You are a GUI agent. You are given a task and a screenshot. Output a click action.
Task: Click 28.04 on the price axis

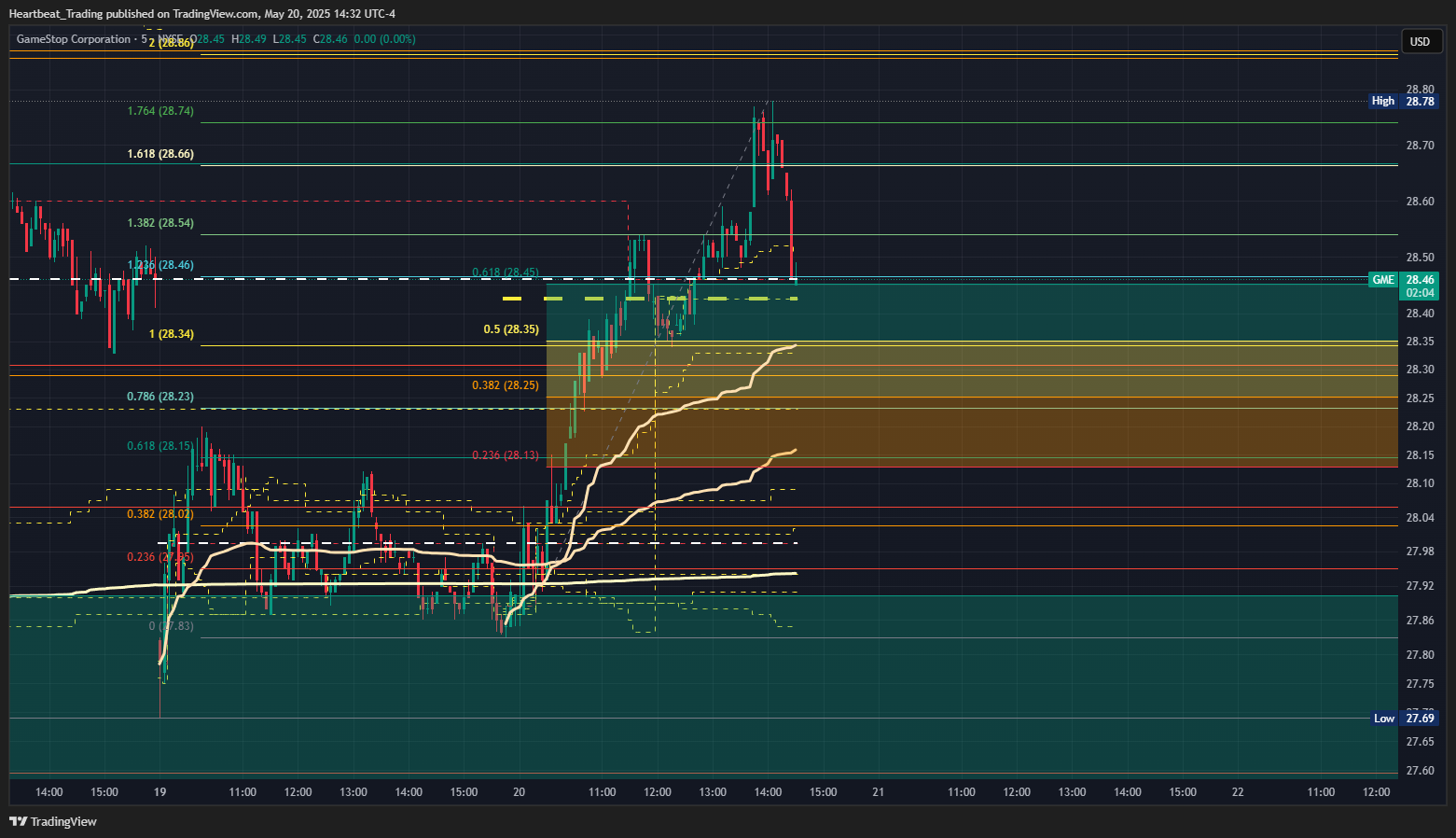[1420, 518]
